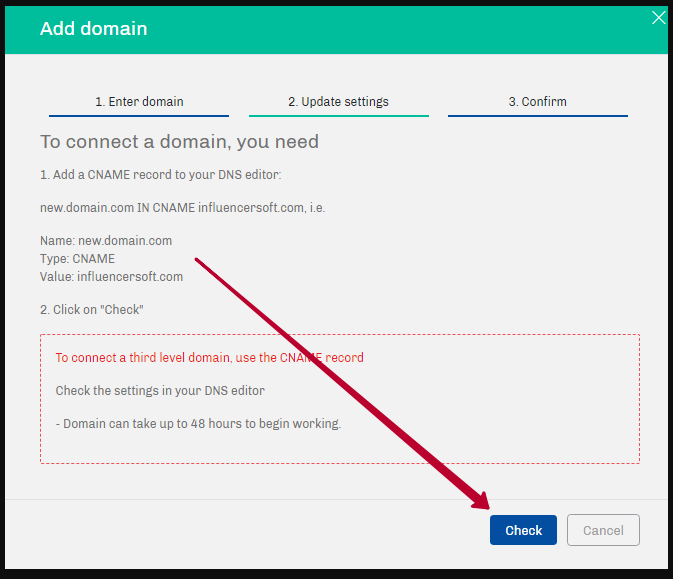Select the red third level domain warning text
673x579 pixels.
pyautogui.click(x=209, y=358)
